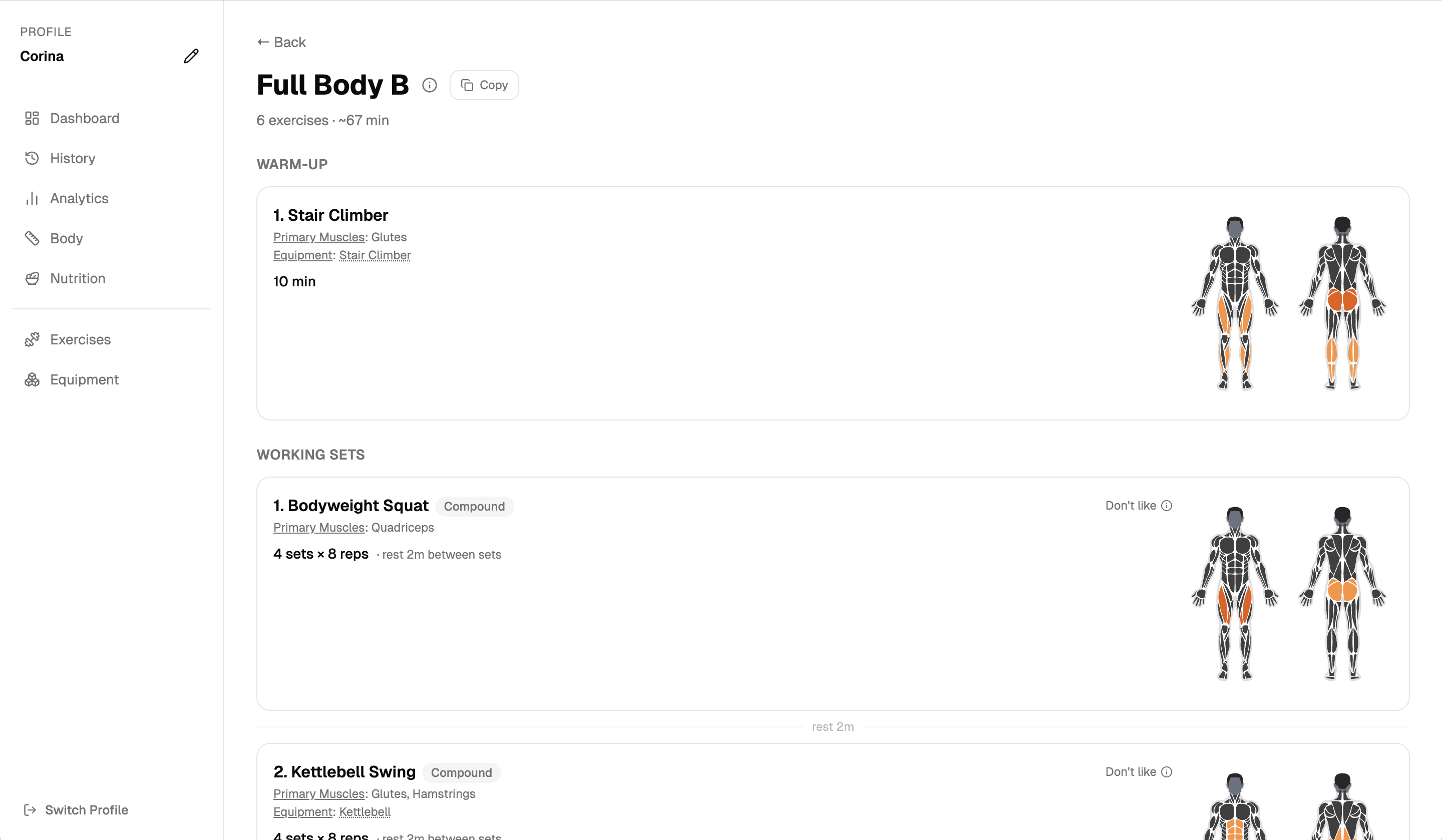
Task: Click the '6 exercises · ~67 min' summary
Action: 323,121
